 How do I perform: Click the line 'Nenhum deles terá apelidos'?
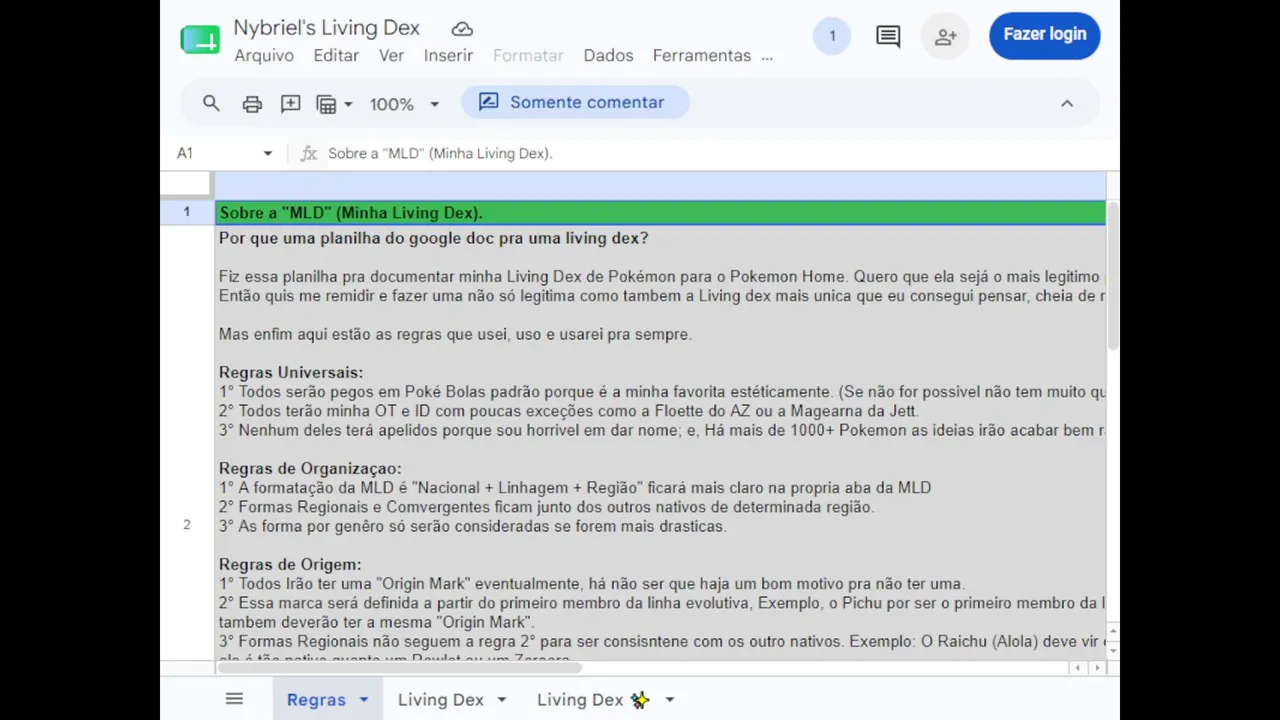coord(662,430)
